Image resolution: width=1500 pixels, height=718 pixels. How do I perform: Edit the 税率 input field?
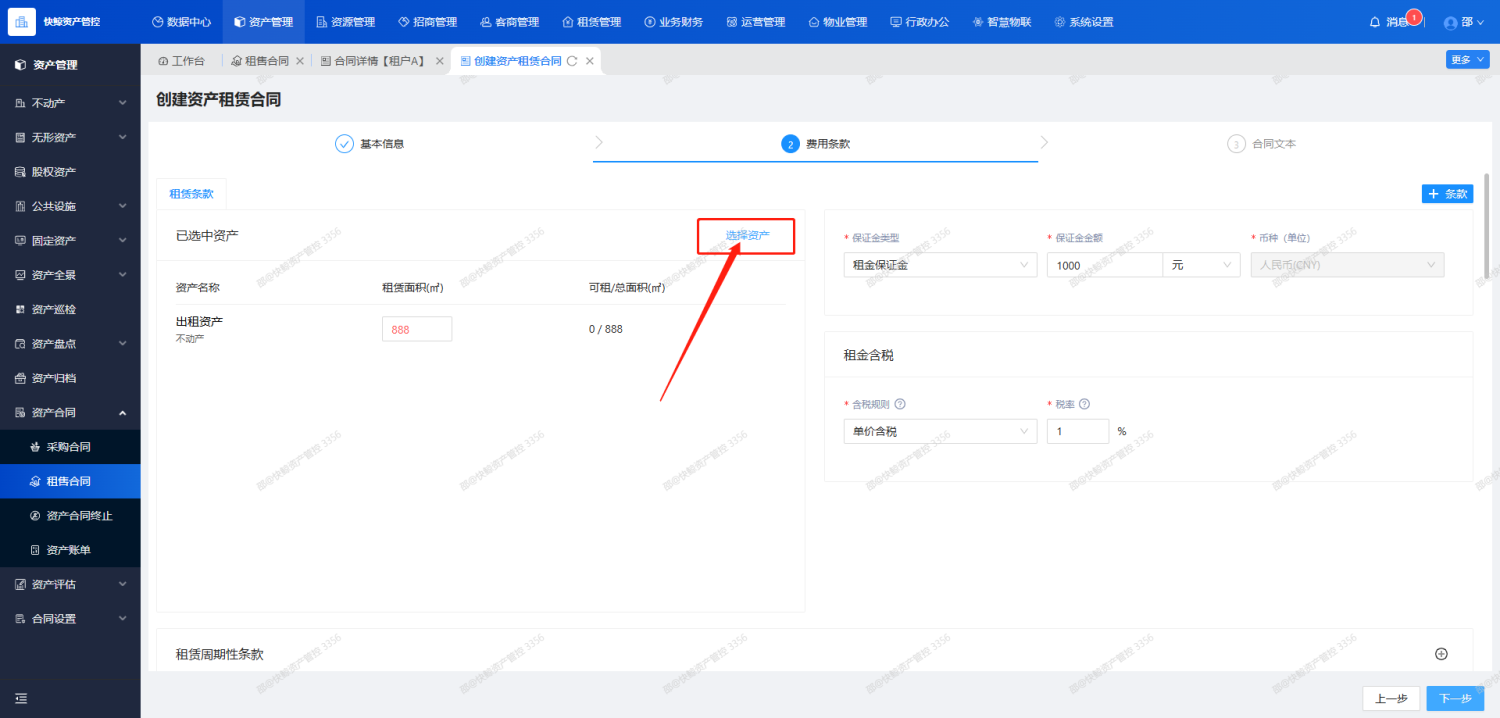(1078, 431)
